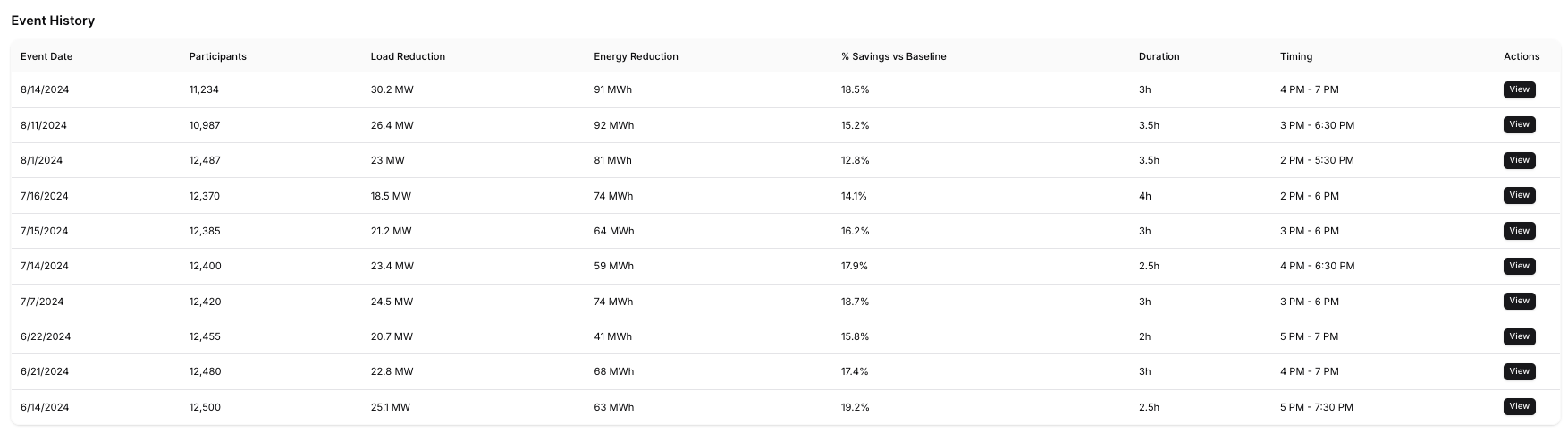This screenshot has width=1568, height=434.
Task: View details of 8/1/2024 event
Action: 1519,160
